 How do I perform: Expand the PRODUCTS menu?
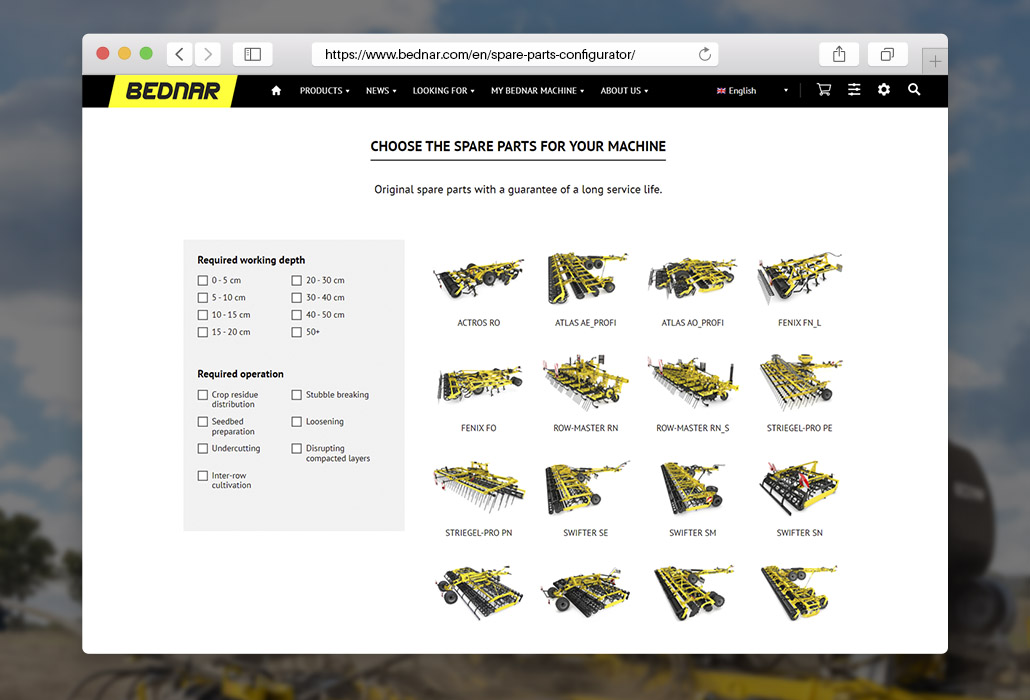[x=325, y=91]
